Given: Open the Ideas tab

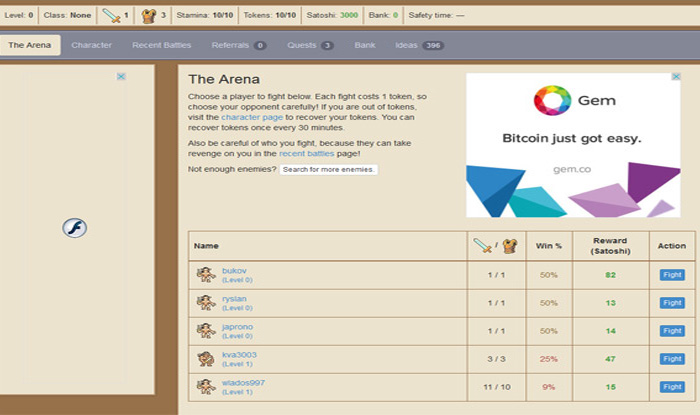Looking at the screenshot, I should click(419, 45).
